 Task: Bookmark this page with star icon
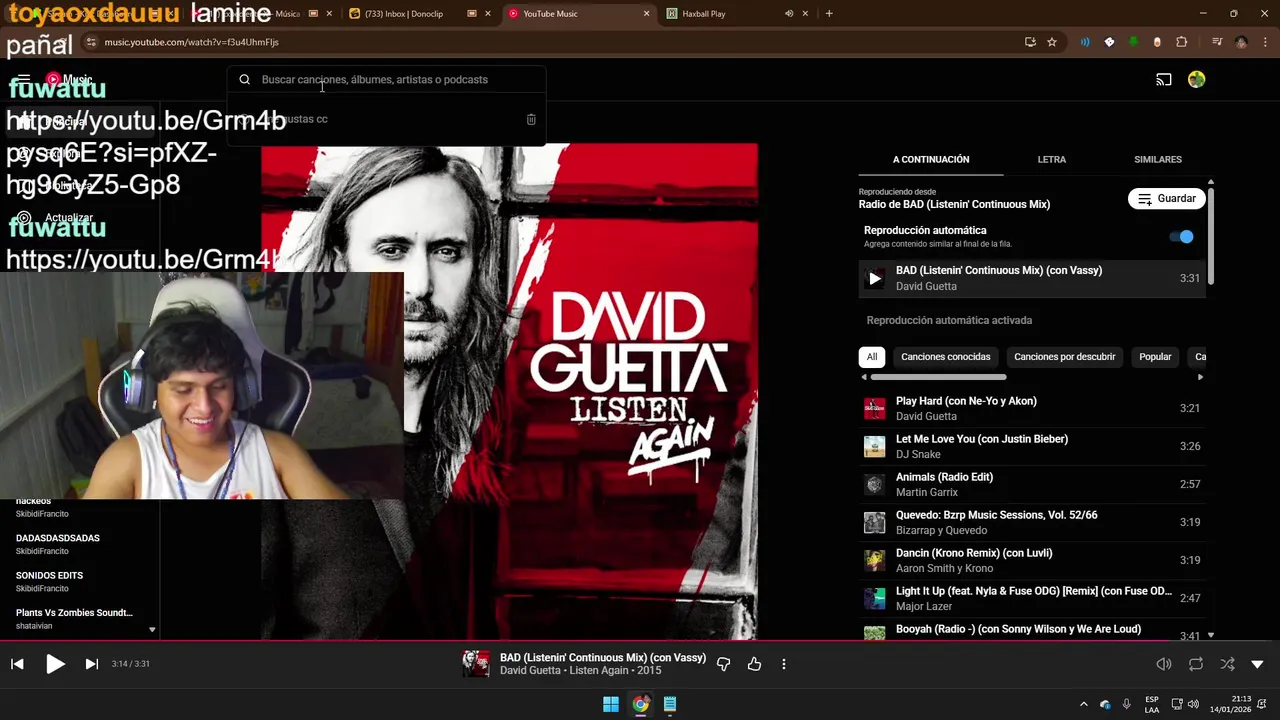(x=1052, y=42)
